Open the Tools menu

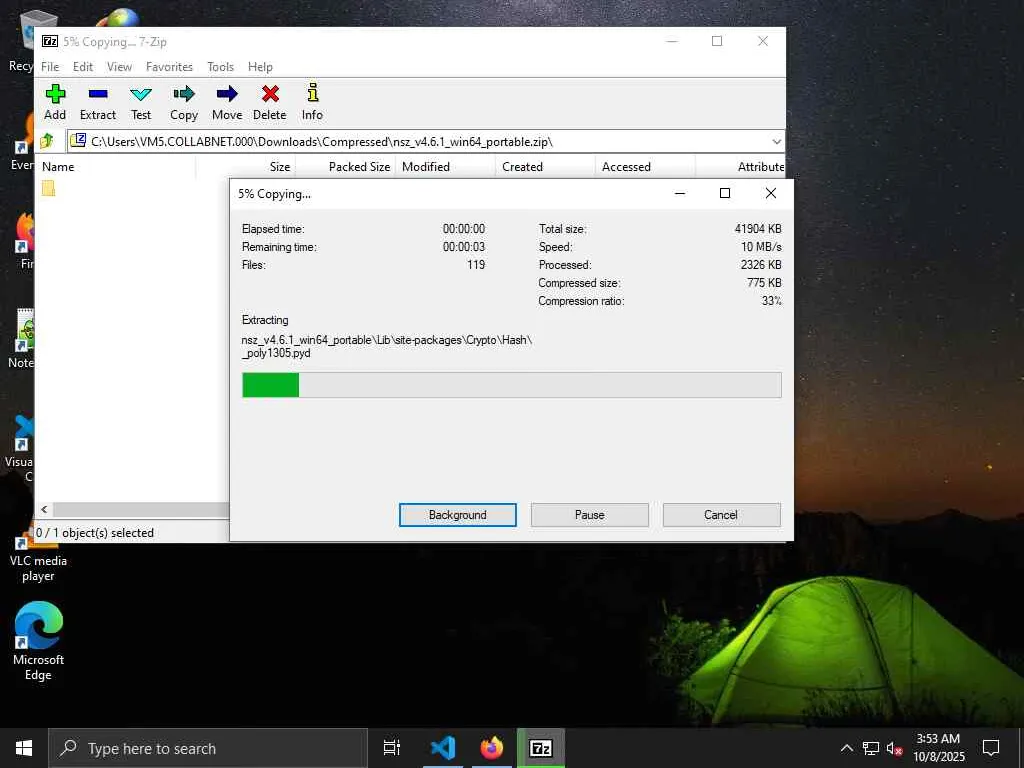(x=220, y=67)
